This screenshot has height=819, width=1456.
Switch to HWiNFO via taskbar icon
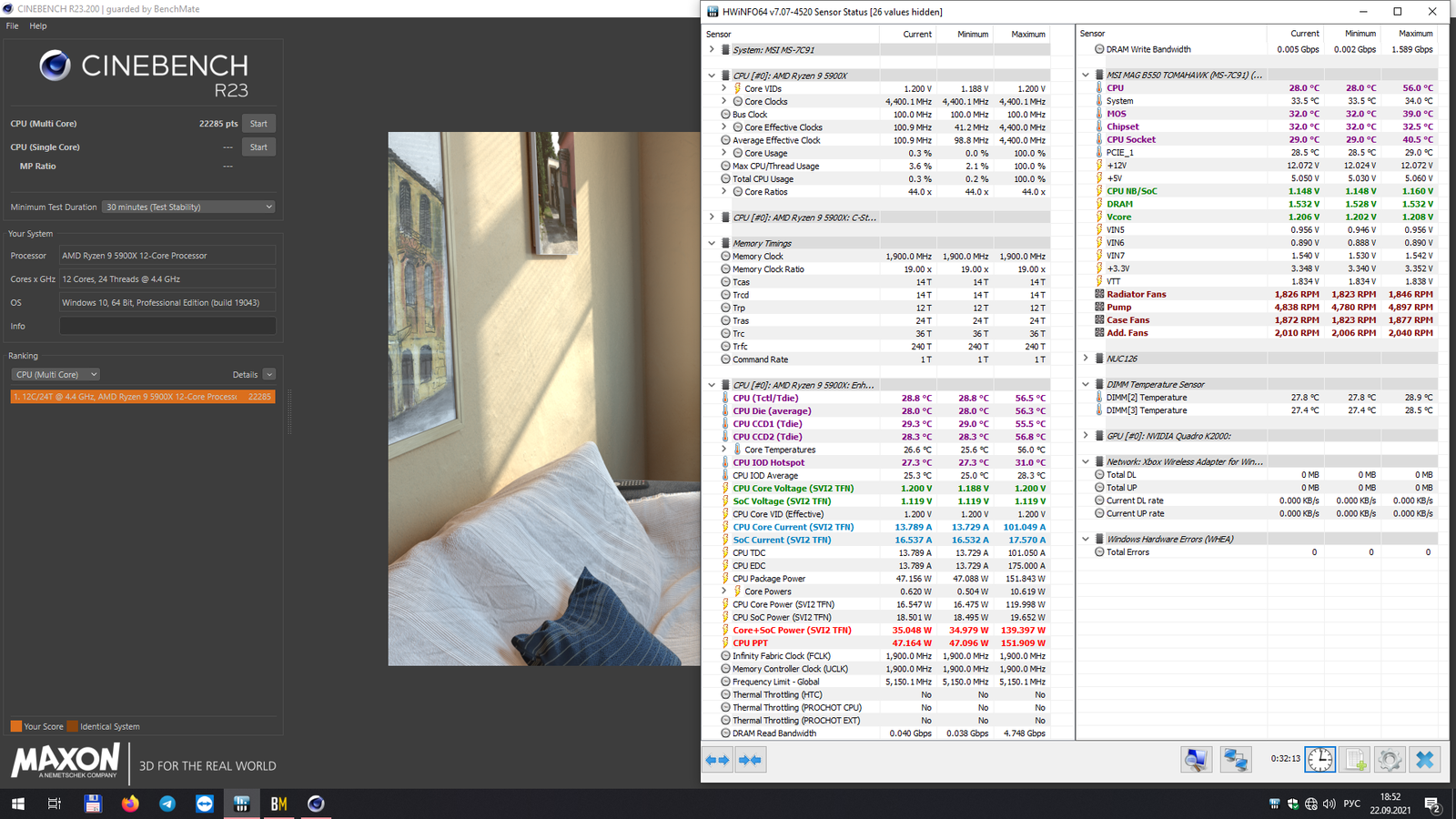pyautogui.click(x=241, y=804)
